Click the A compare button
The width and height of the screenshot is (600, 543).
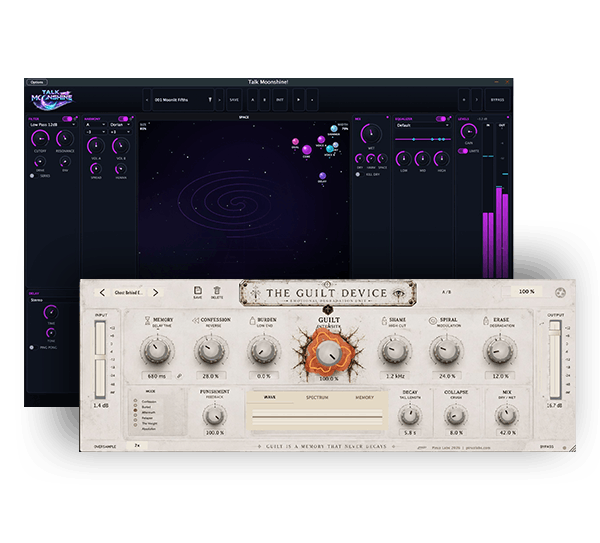click(x=252, y=100)
